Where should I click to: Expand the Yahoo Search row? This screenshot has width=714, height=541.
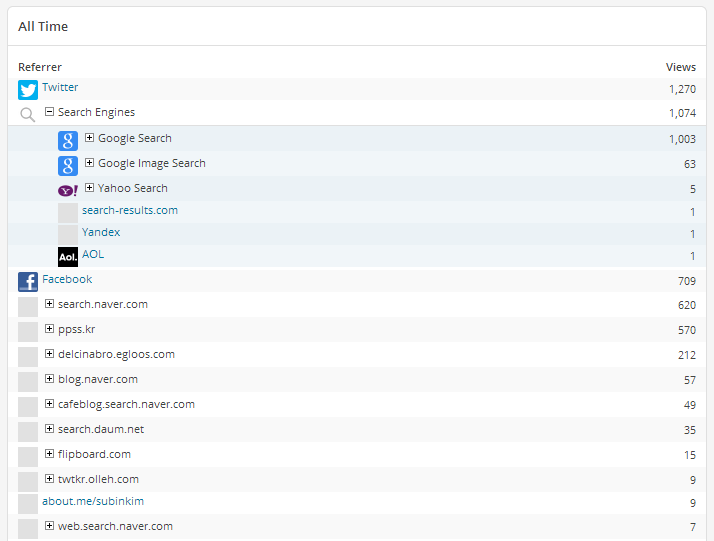click(89, 188)
